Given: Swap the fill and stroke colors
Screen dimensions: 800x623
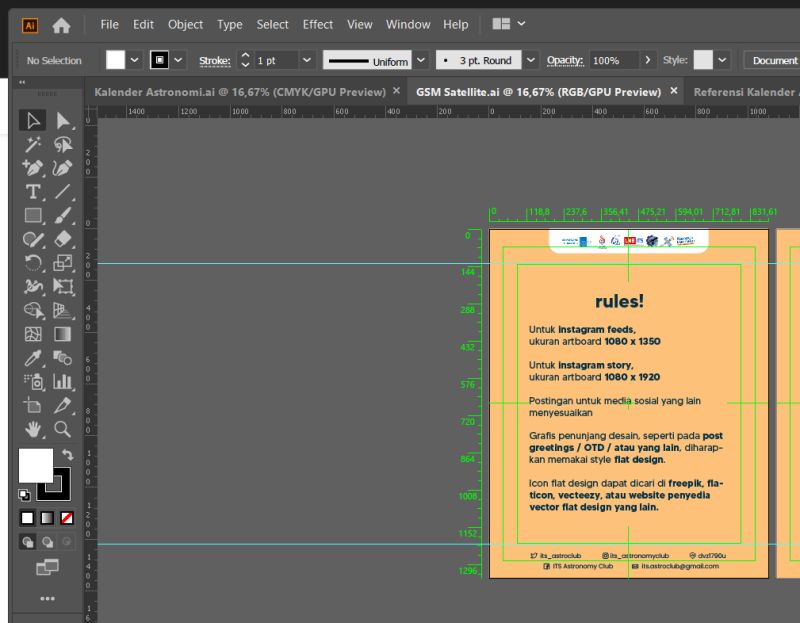Looking at the screenshot, I should click(68, 455).
